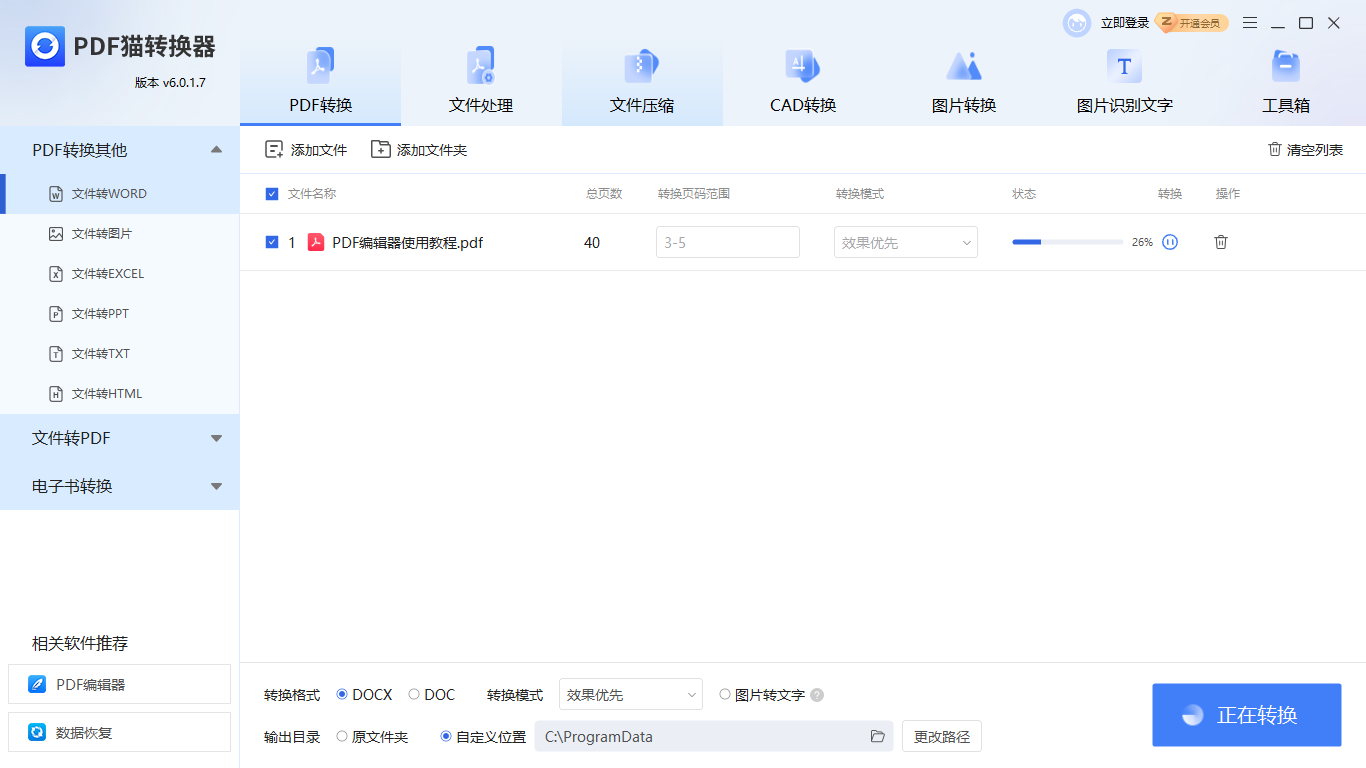Switch to the CAD转换 tab
The image size is (1366, 768).
[803, 84]
